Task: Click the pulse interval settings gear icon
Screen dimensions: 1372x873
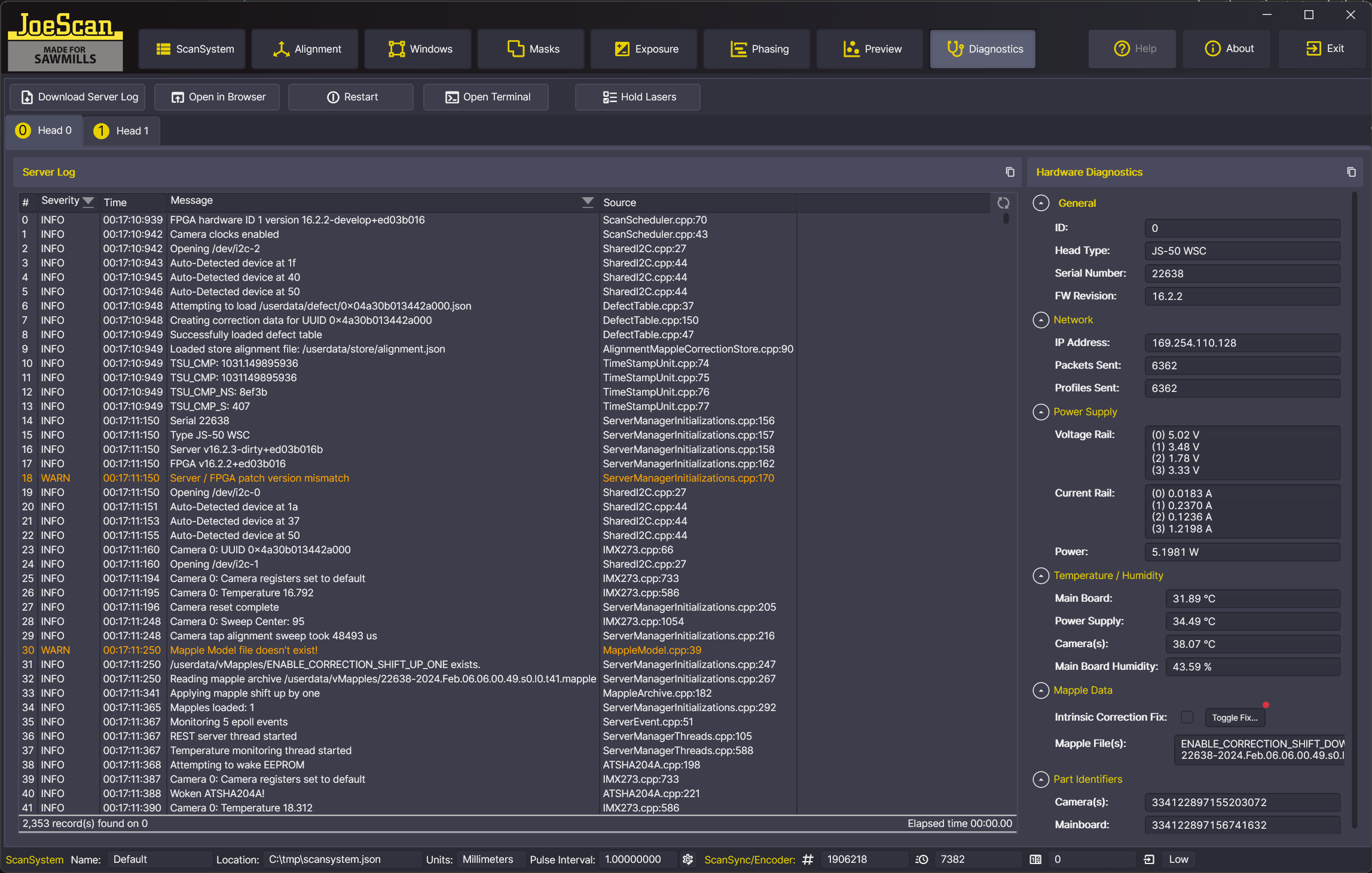Action: click(687, 859)
